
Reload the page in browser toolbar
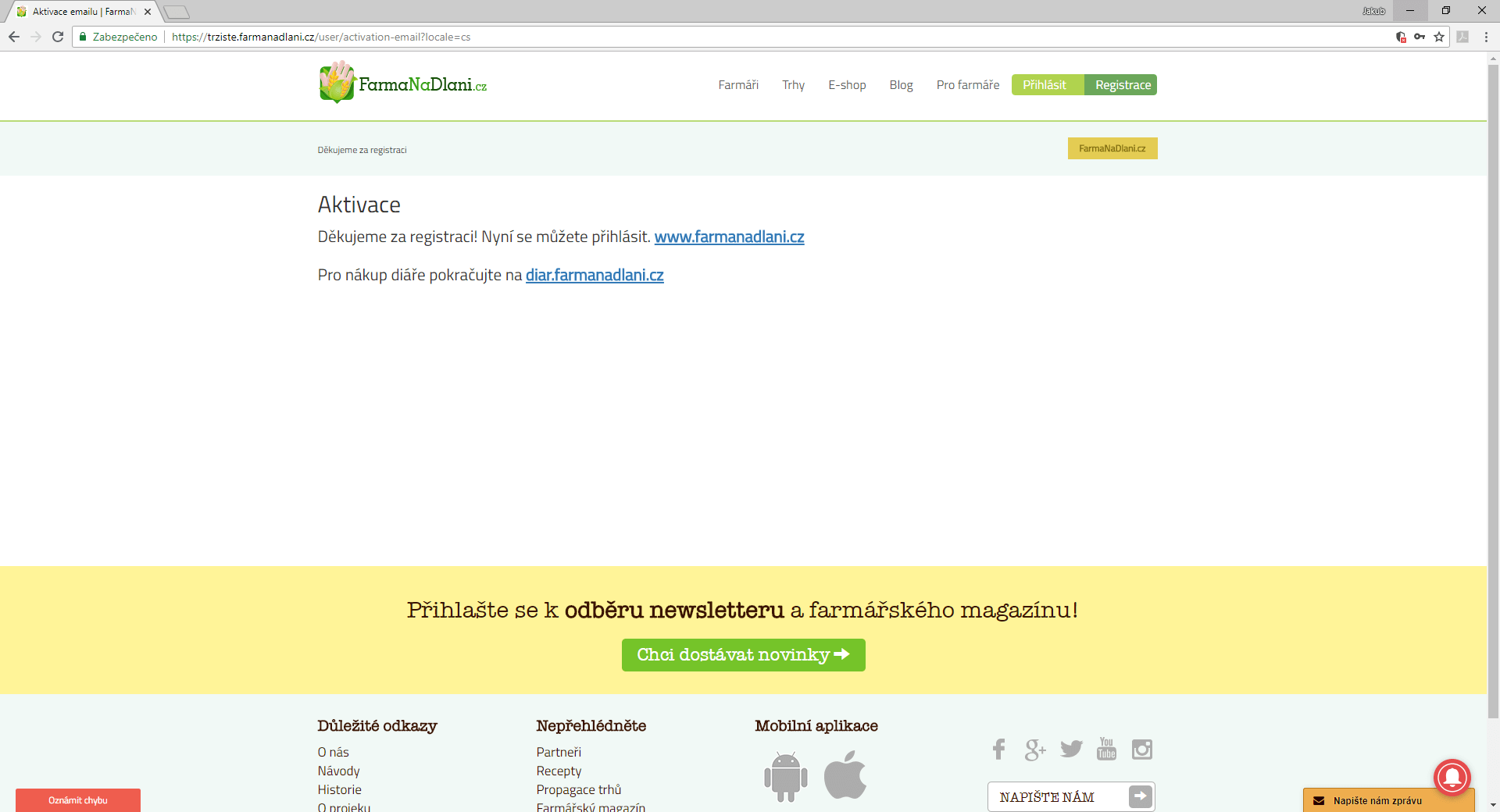click(58, 37)
